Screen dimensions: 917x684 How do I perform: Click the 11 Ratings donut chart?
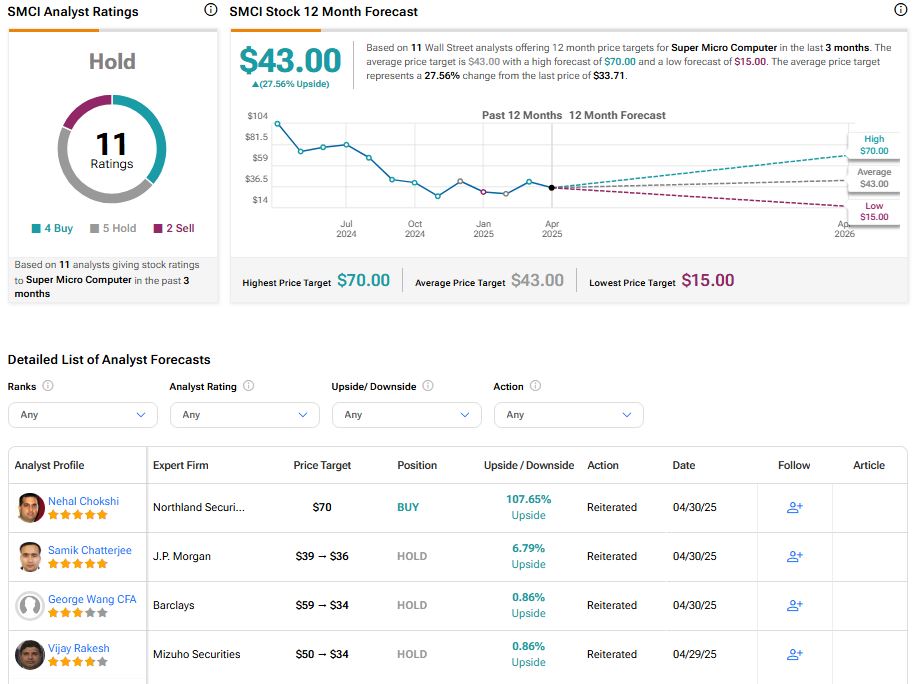(112, 149)
